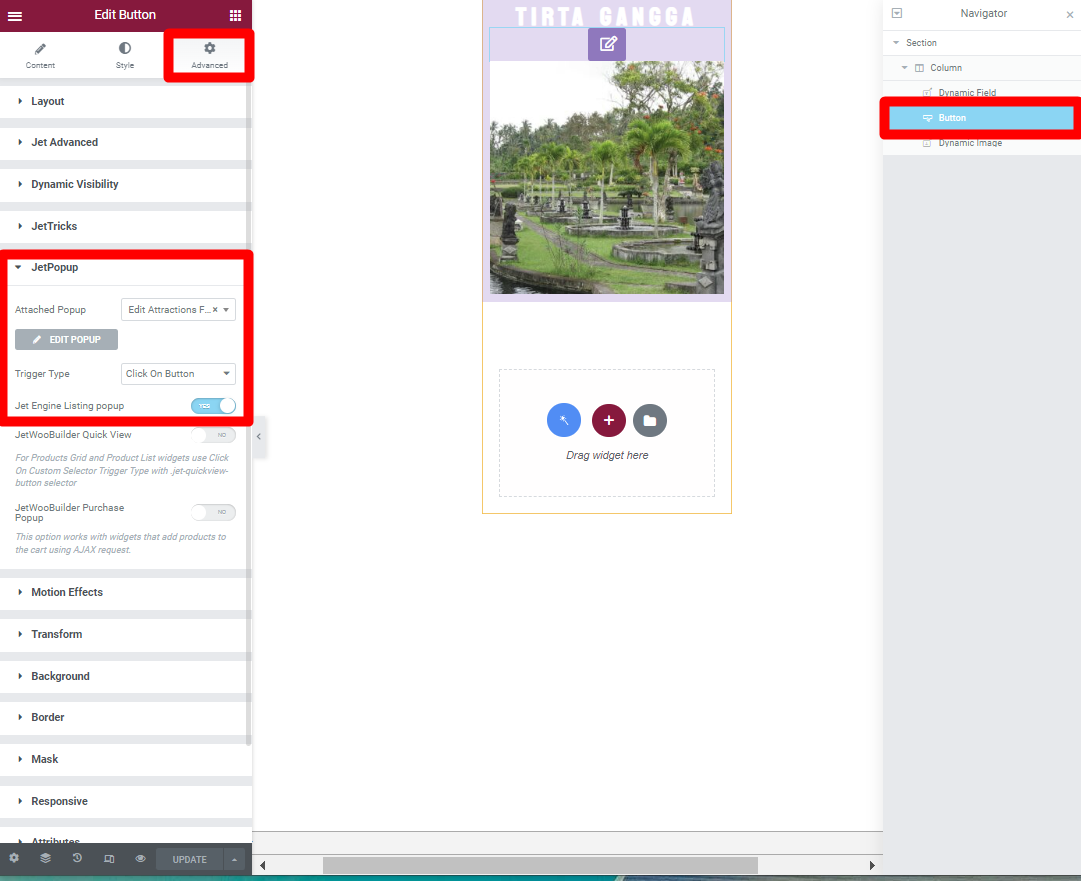Viewport: 1081px width, 881px height.
Task: Open the History icon in bottom bar
Action: [77, 859]
